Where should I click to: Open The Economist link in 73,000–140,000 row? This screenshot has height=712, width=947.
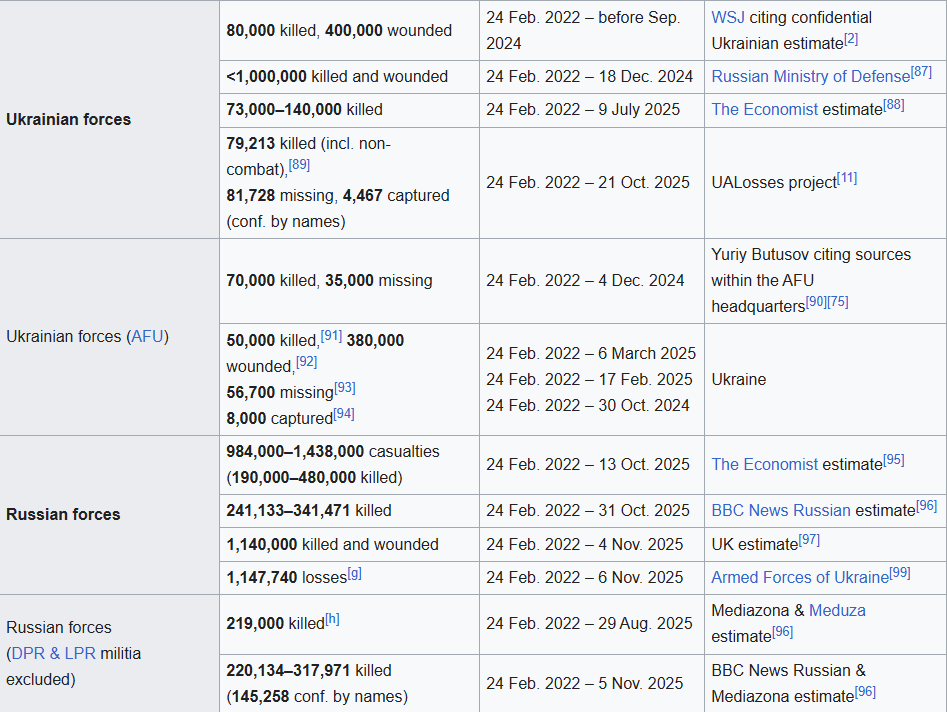point(764,109)
